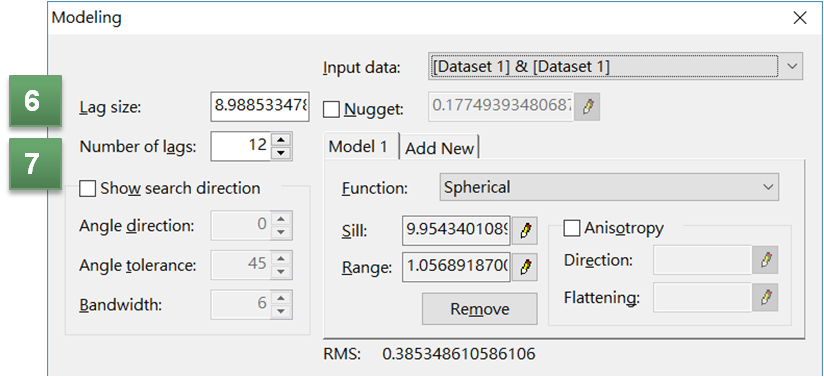Click the pencil icon beside Flattening field
This screenshot has width=824, height=377.
coord(765,298)
